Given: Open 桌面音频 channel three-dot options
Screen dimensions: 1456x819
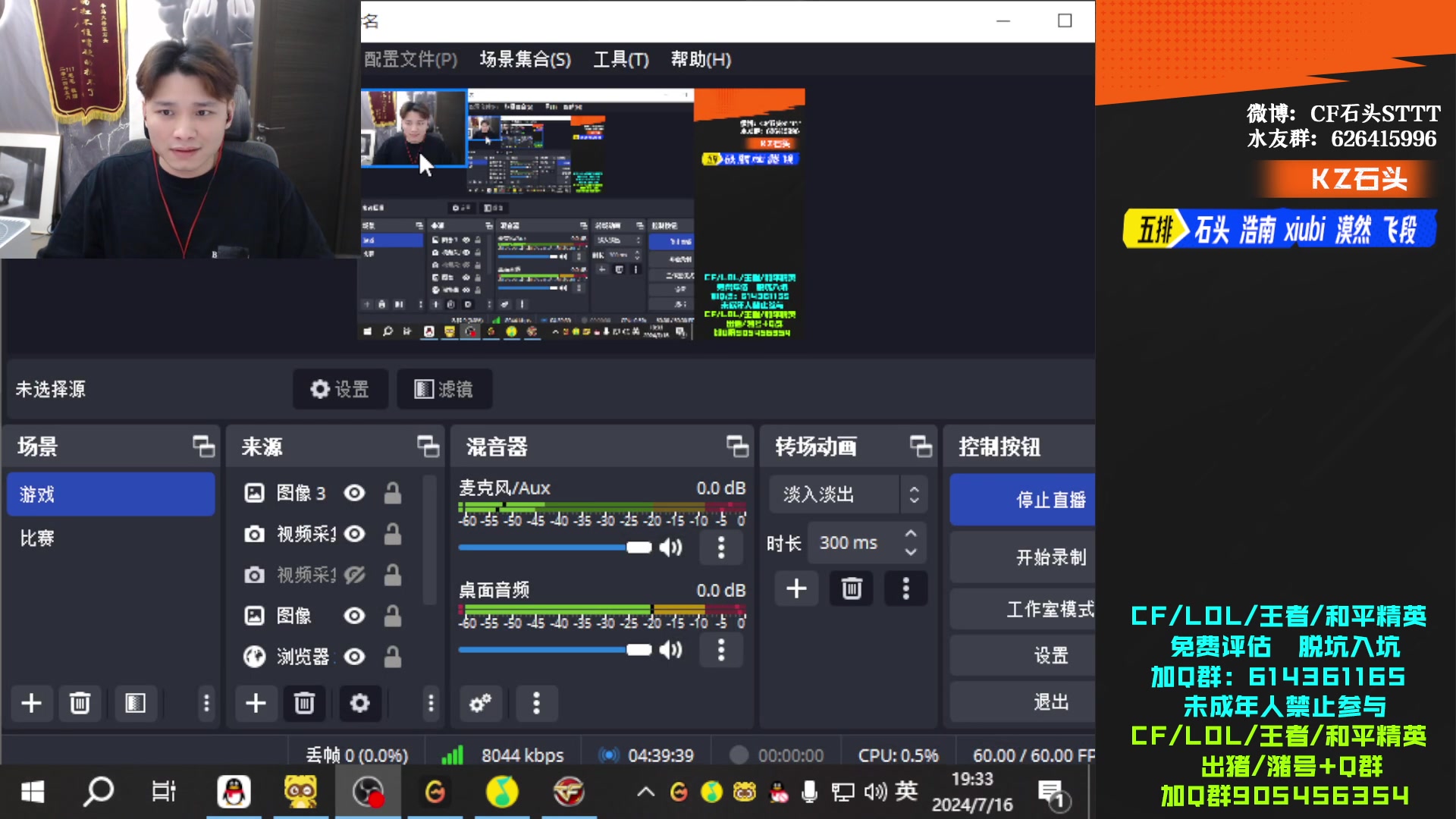Looking at the screenshot, I should point(721,650).
